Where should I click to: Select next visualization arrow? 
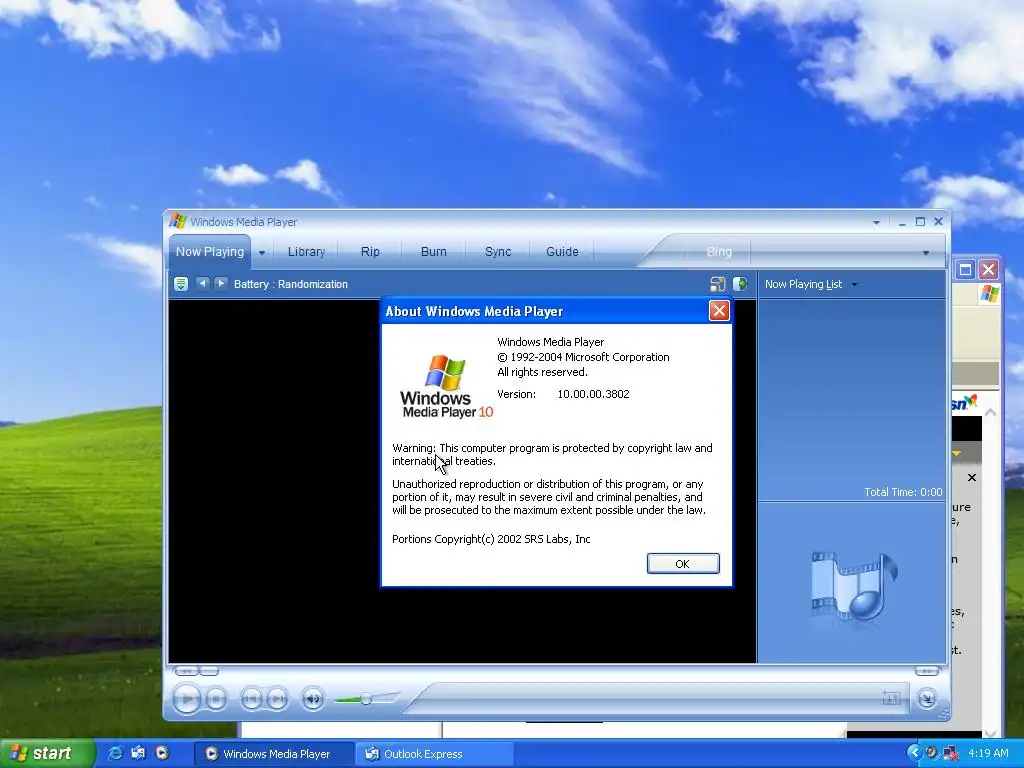click(221, 283)
